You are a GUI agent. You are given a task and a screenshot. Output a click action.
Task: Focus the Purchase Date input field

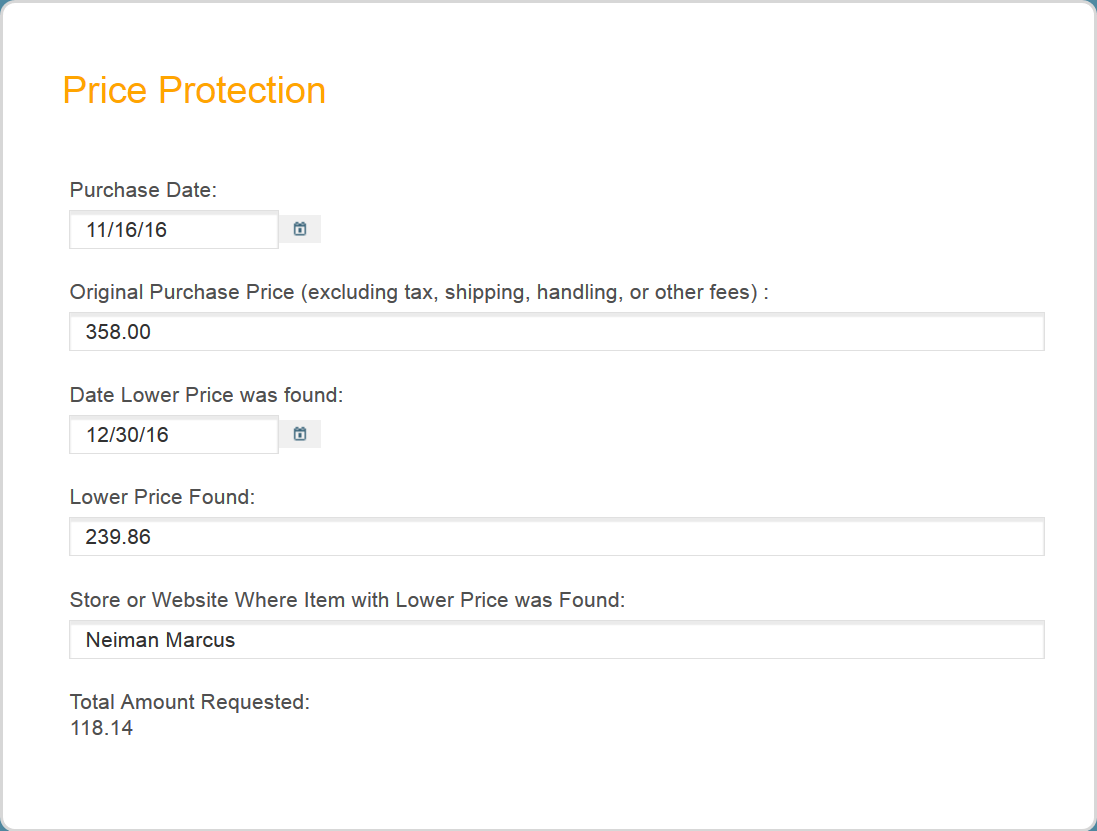click(174, 229)
